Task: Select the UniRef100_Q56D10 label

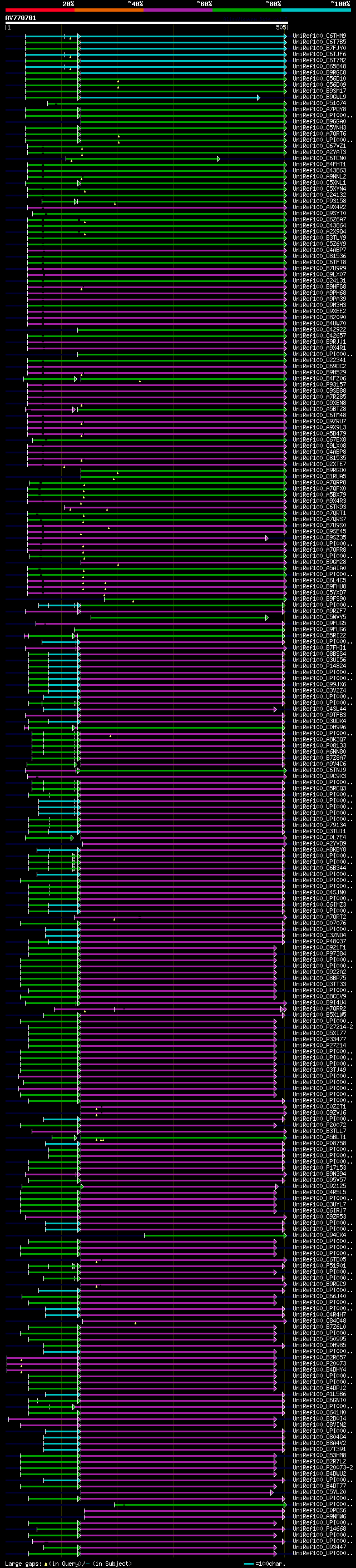Action: click(x=319, y=78)
